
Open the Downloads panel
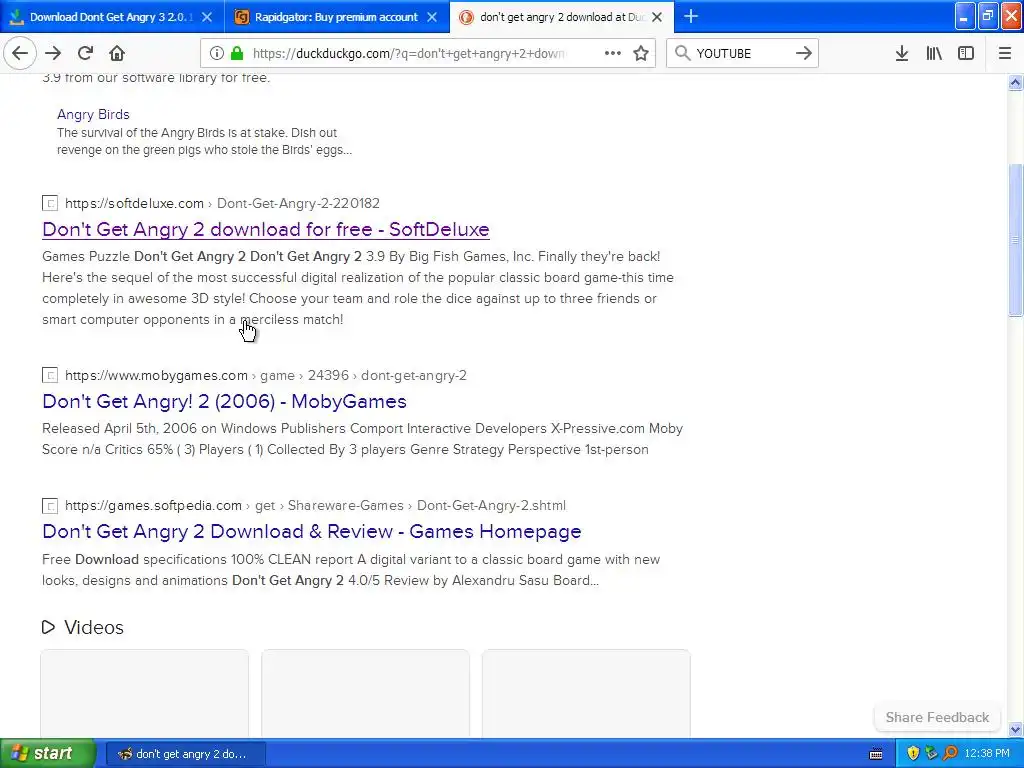(902, 54)
